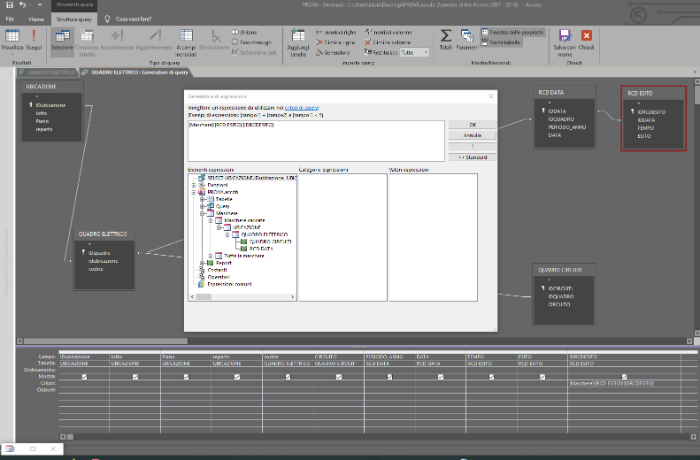700x460 pixels.
Task: Click the Chiudi icon in the ribbon
Action: tap(586, 40)
